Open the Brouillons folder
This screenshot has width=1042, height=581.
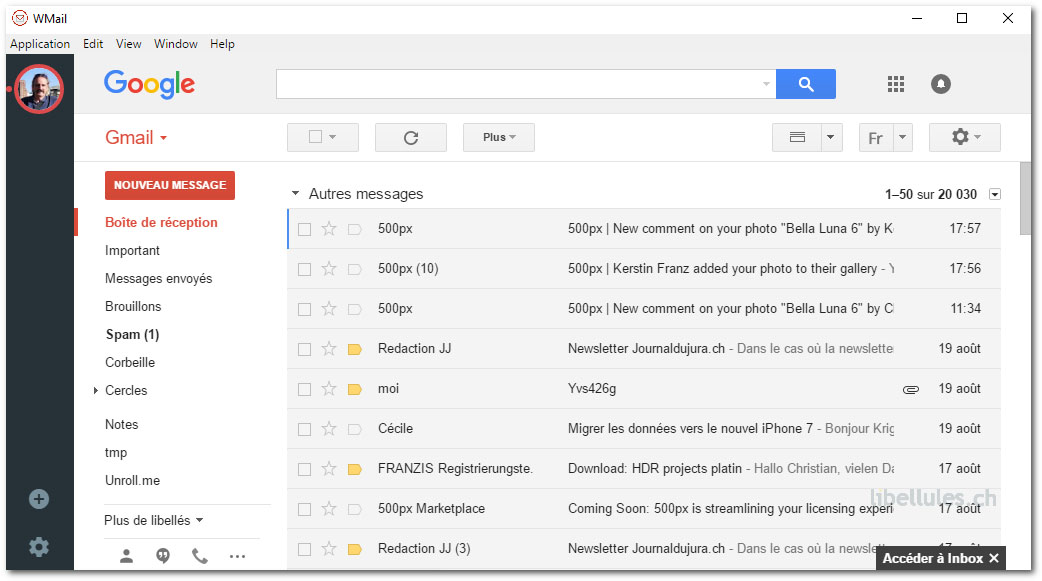(x=133, y=306)
